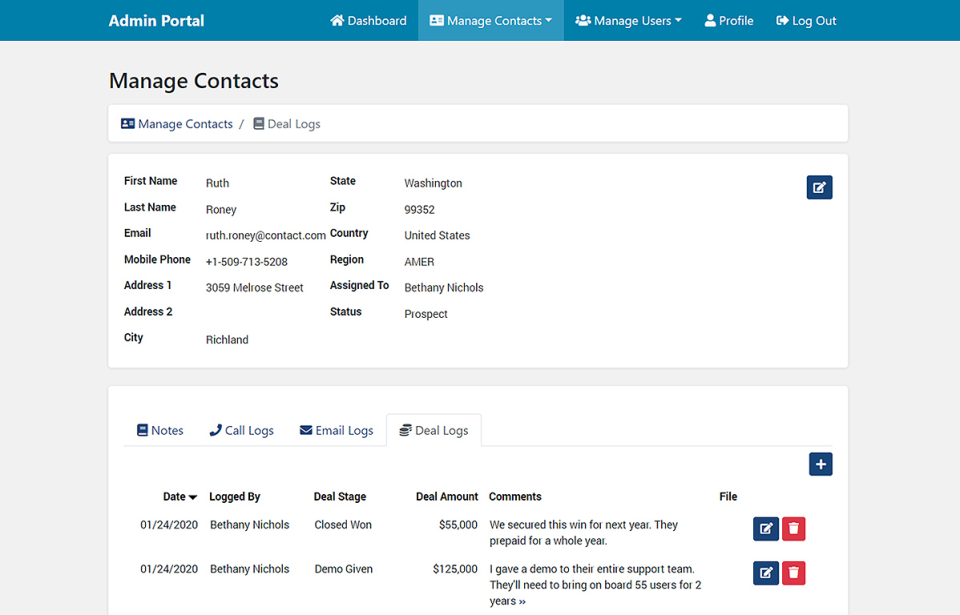Image resolution: width=960 pixels, height=615 pixels.
Task: Select the Deal Logs tab
Action: (x=433, y=430)
